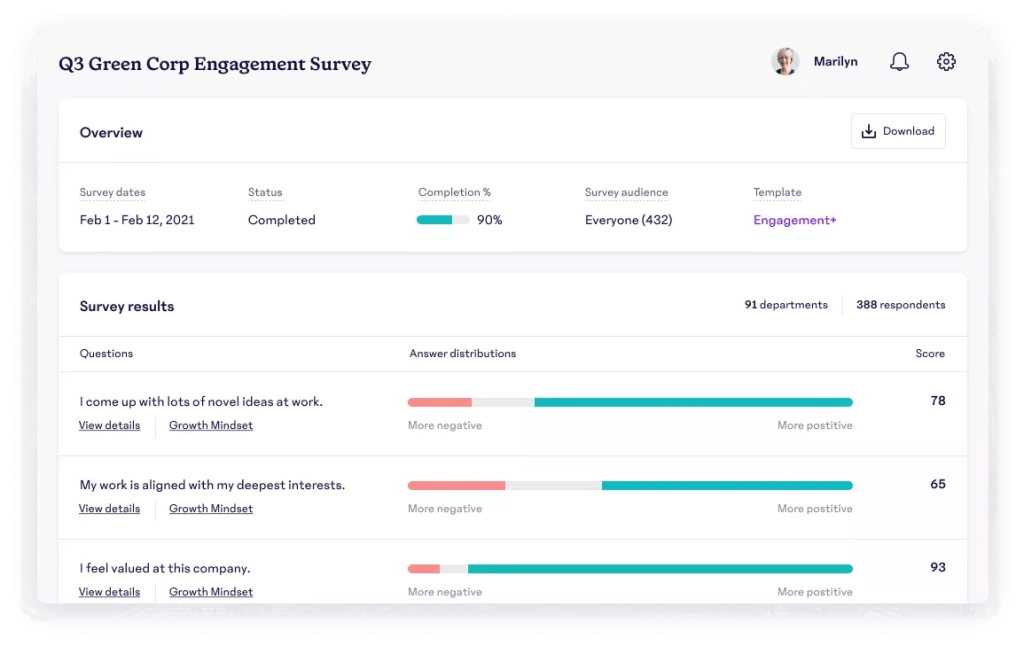View details for the feel valued question
This screenshot has width=1024, height=646.
coord(109,591)
